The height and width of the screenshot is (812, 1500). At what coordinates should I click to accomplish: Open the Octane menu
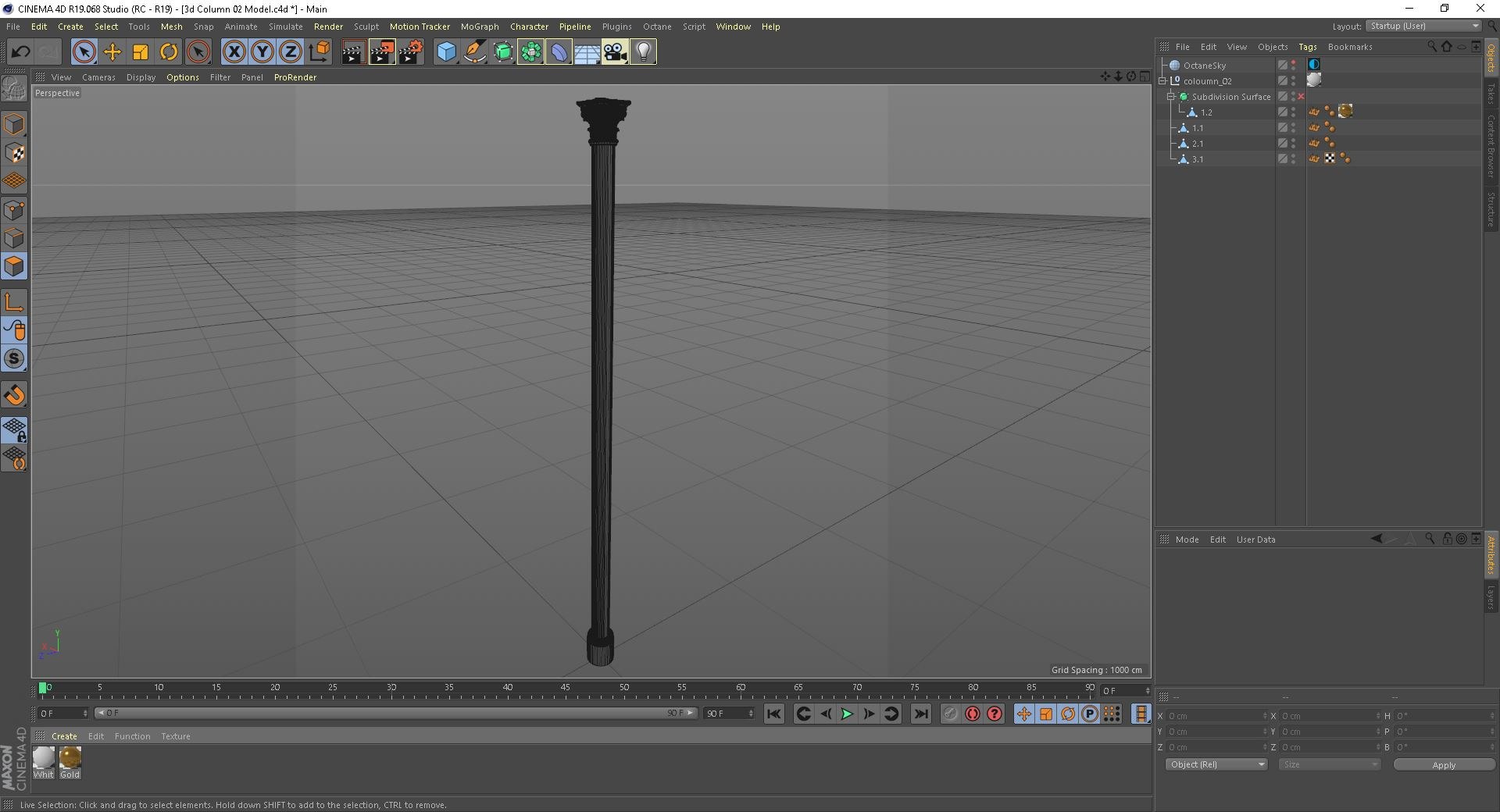click(x=657, y=27)
